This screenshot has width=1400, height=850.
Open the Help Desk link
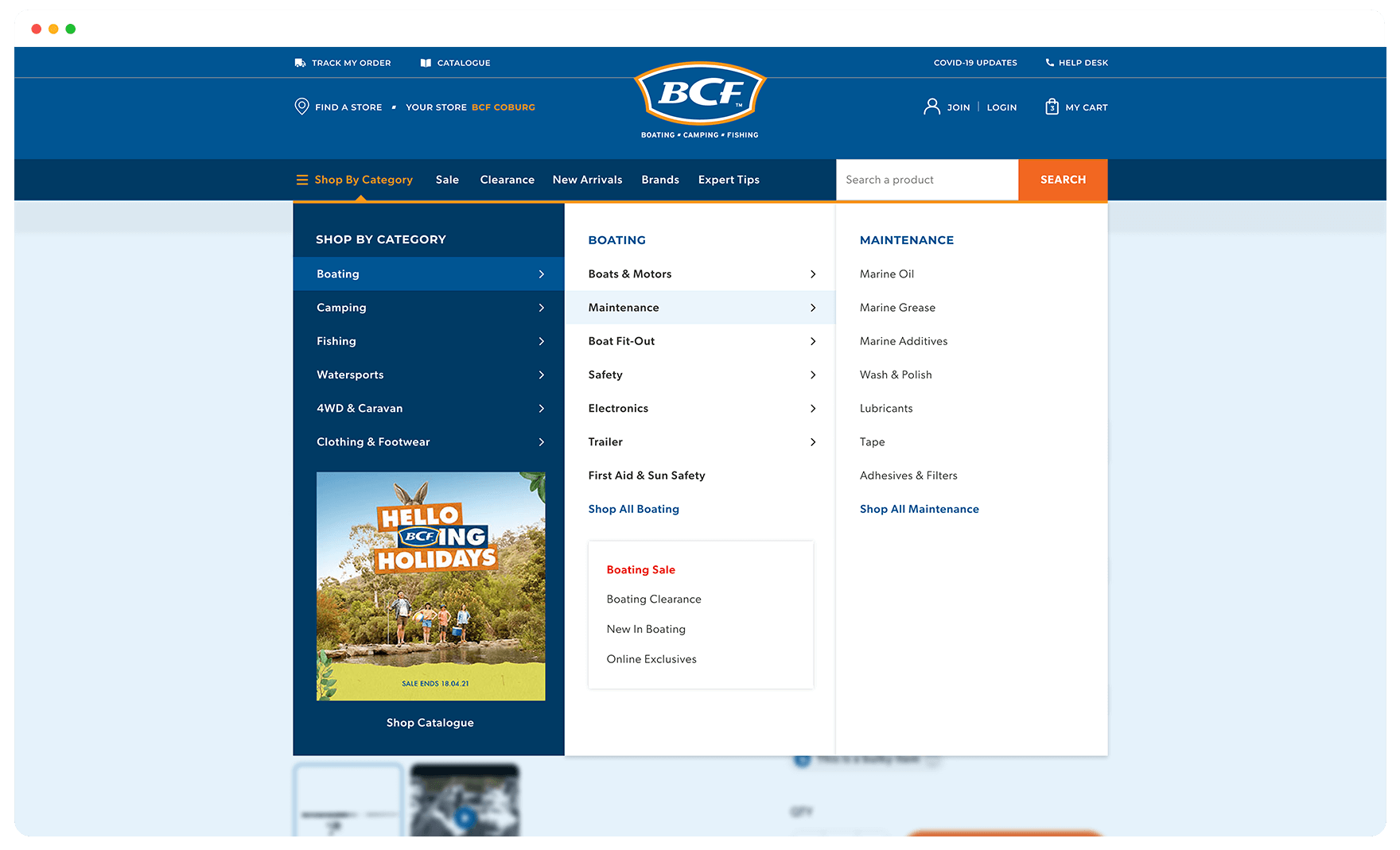[x=1083, y=63]
